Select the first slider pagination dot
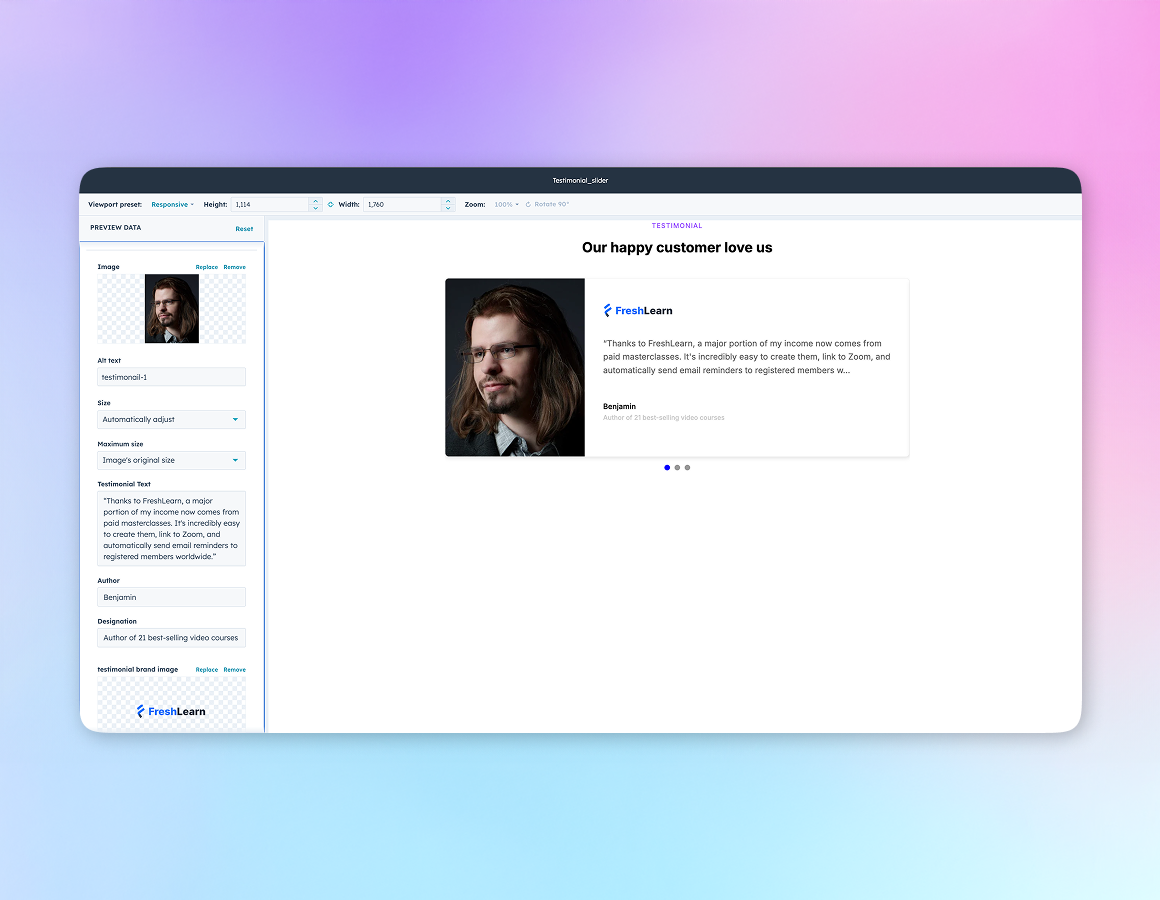Image resolution: width=1160 pixels, height=900 pixels. 667,467
